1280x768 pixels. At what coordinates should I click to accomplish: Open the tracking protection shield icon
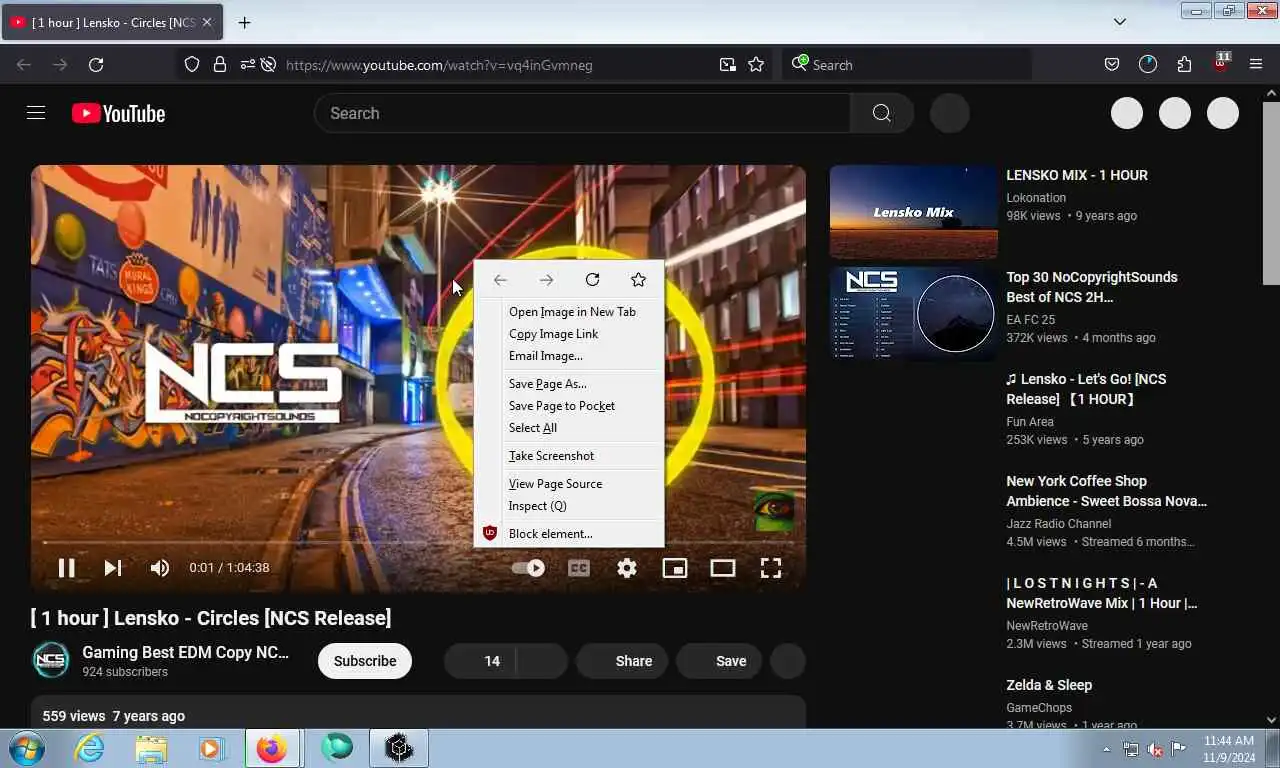[x=193, y=65]
